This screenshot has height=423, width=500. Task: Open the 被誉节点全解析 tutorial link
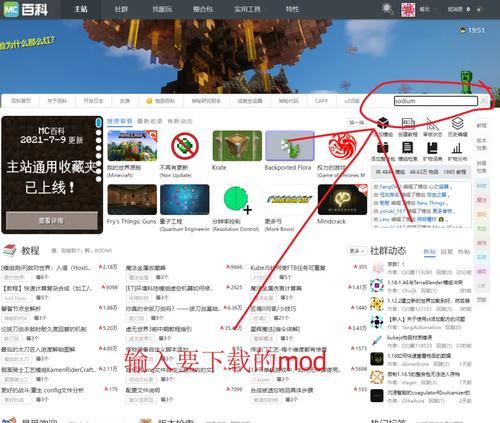pyautogui.click(x=21, y=309)
